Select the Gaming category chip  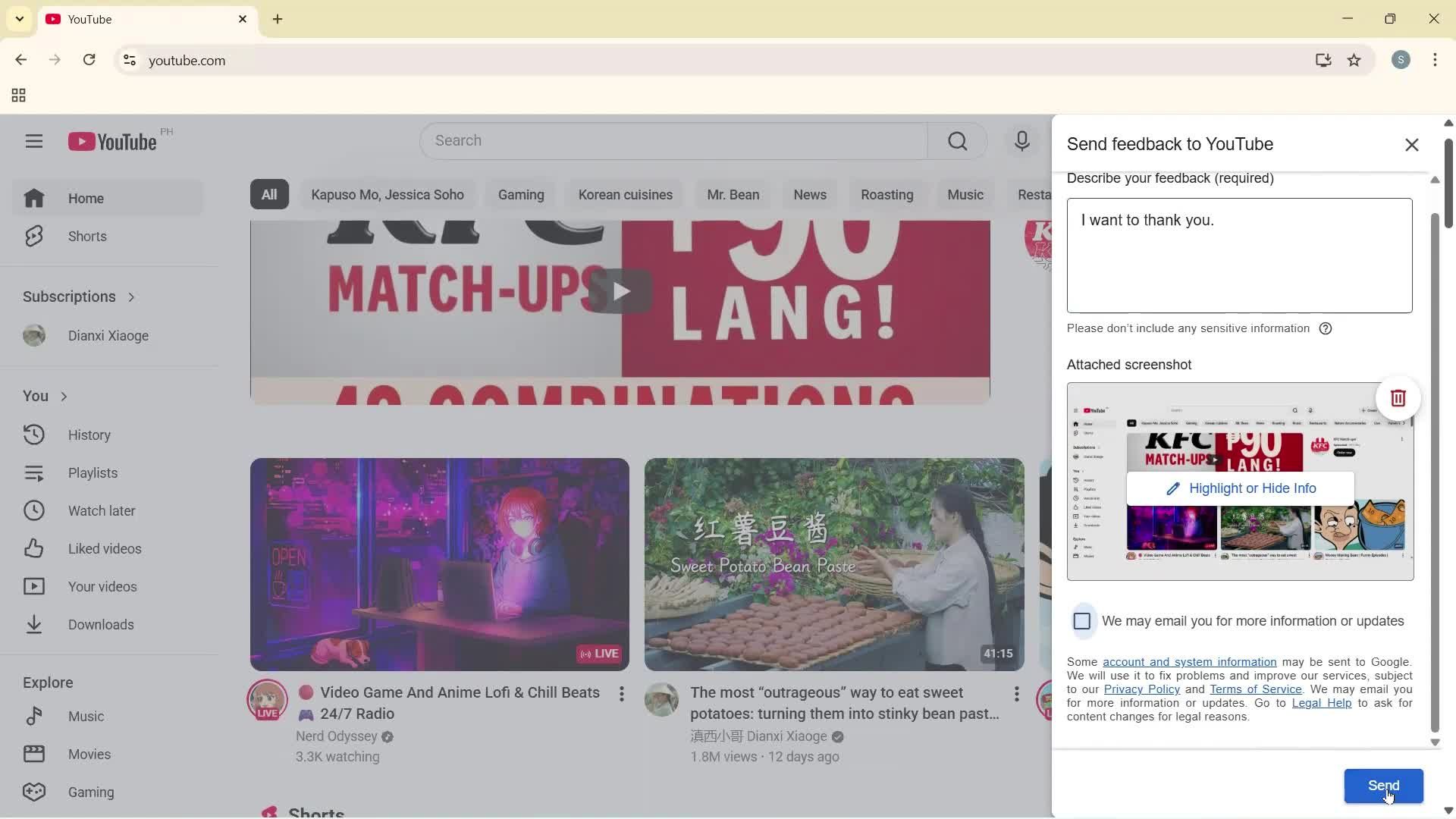[x=520, y=194]
